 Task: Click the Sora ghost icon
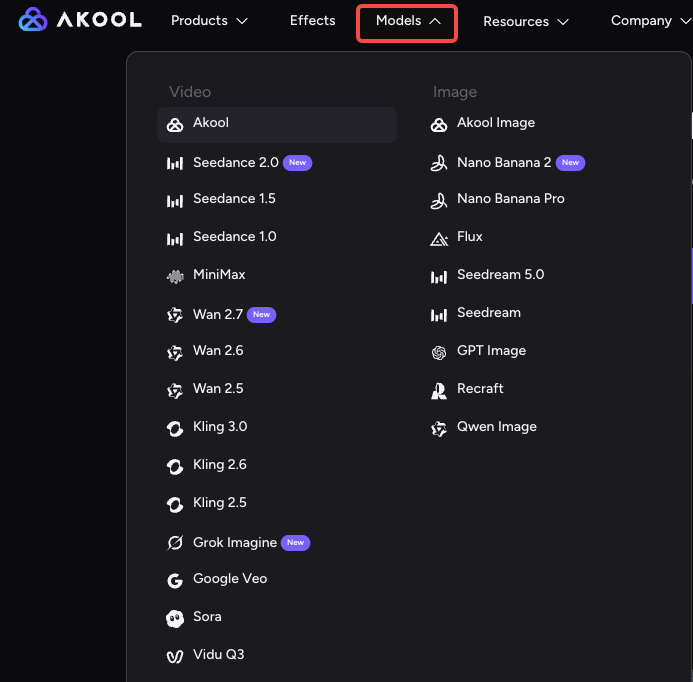click(x=175, y=618)
